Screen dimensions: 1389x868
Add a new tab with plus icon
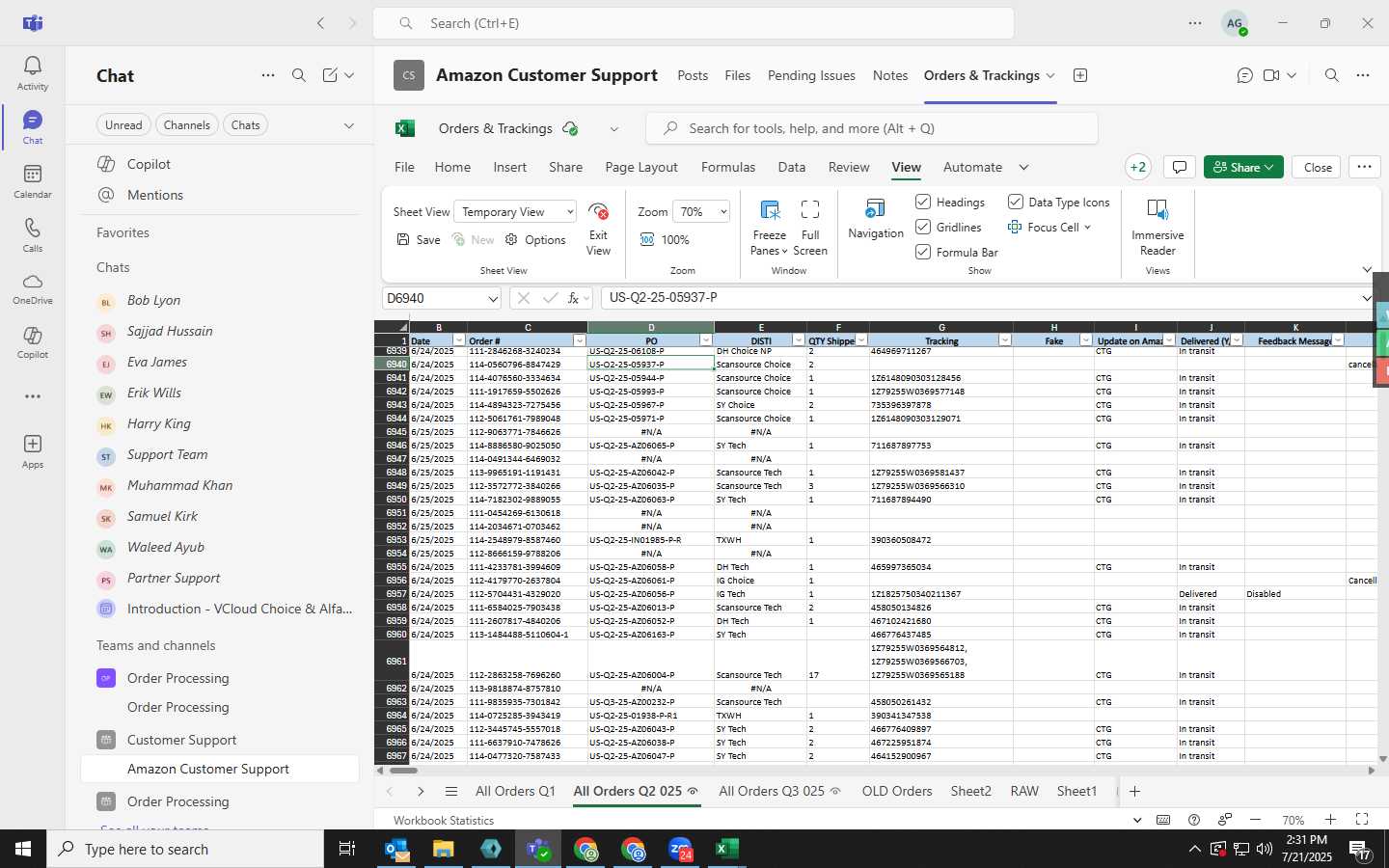(x=1080, y=75)
